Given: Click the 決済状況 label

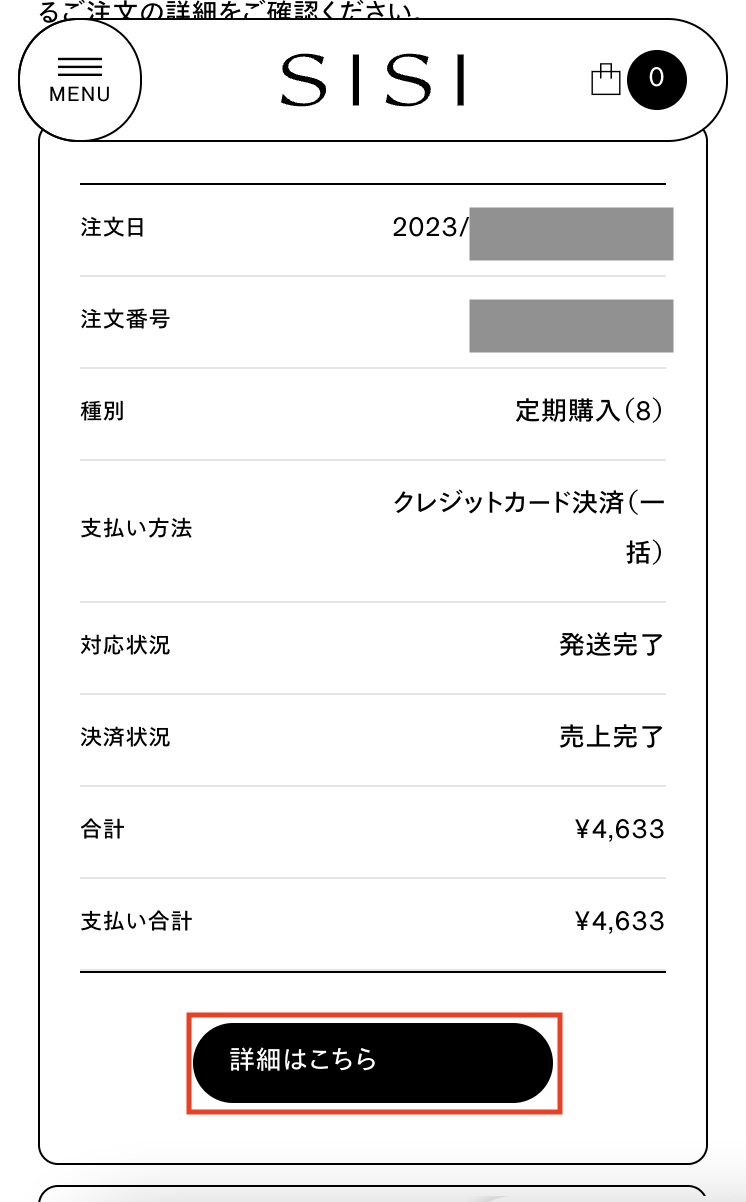Looking at the screenshot, I should (125, 737).
